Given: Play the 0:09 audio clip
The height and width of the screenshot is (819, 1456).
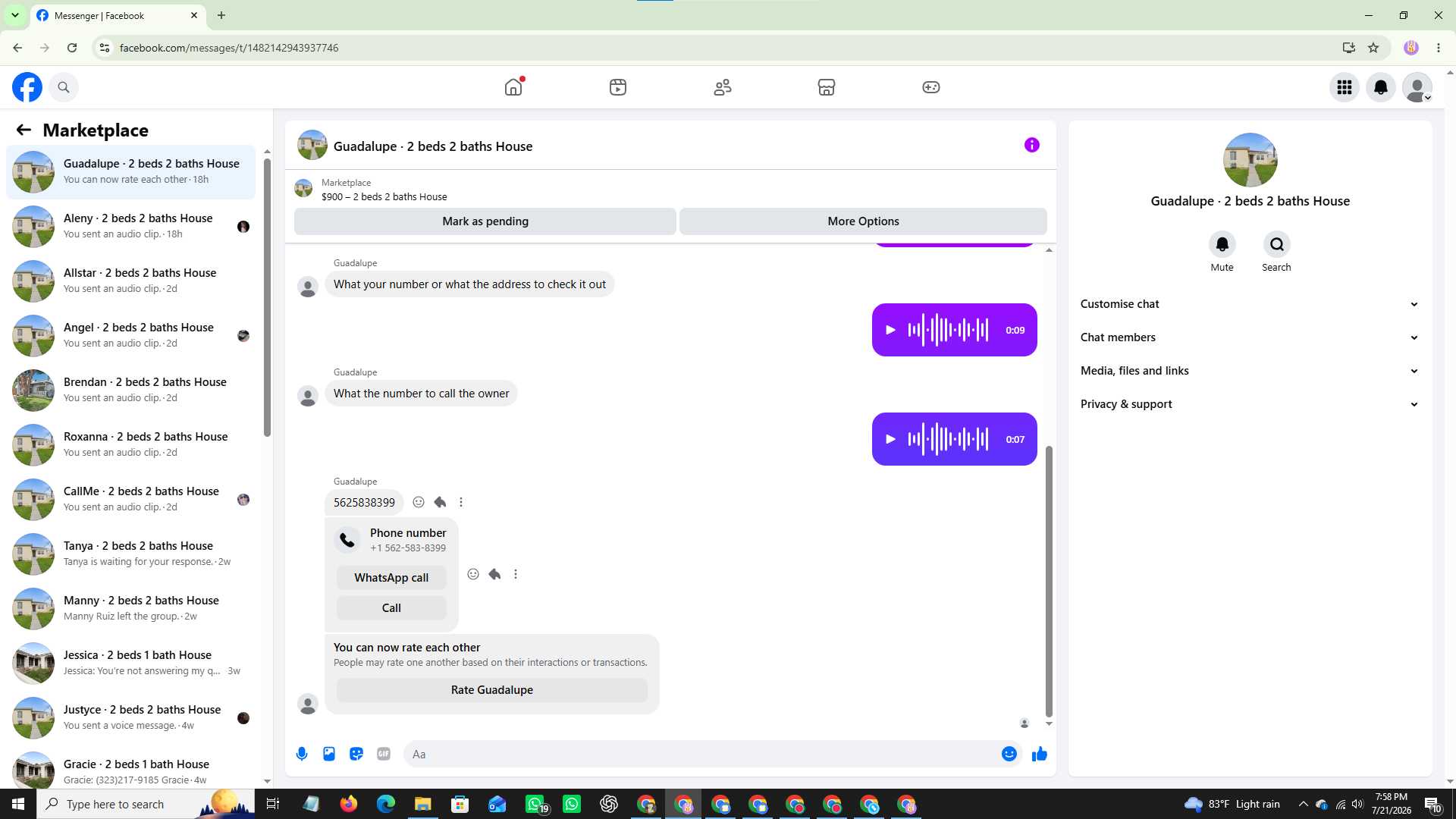Looking at the screenshot, I should point(891,330).
